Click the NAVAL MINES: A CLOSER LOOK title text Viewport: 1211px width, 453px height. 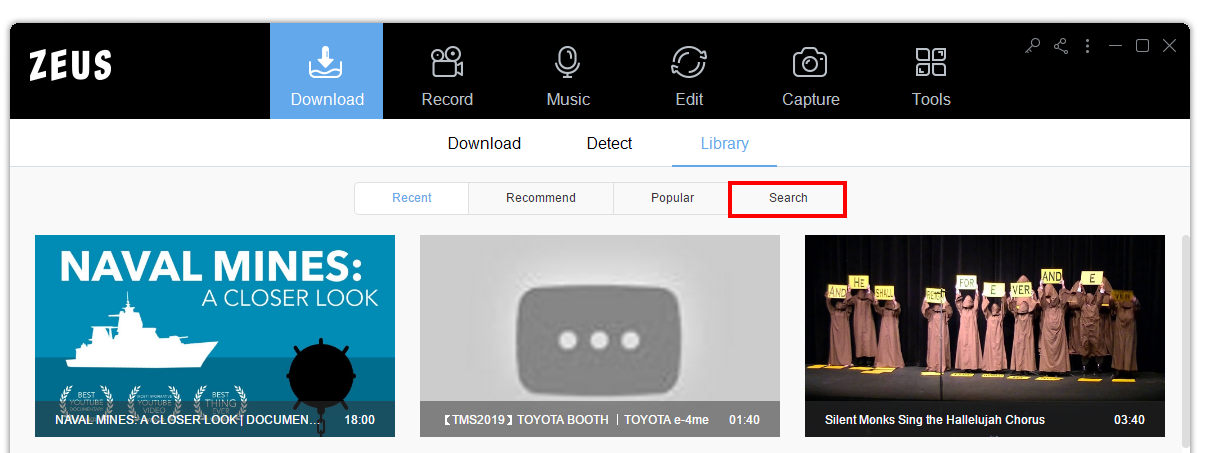[x=189, y=420]
